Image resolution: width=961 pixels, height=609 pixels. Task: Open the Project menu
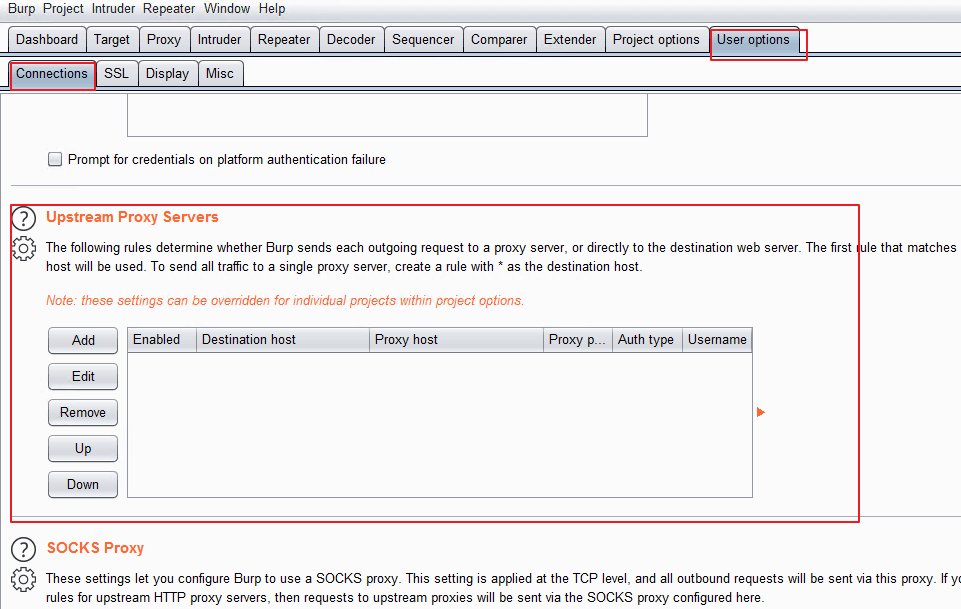point(63,9)
